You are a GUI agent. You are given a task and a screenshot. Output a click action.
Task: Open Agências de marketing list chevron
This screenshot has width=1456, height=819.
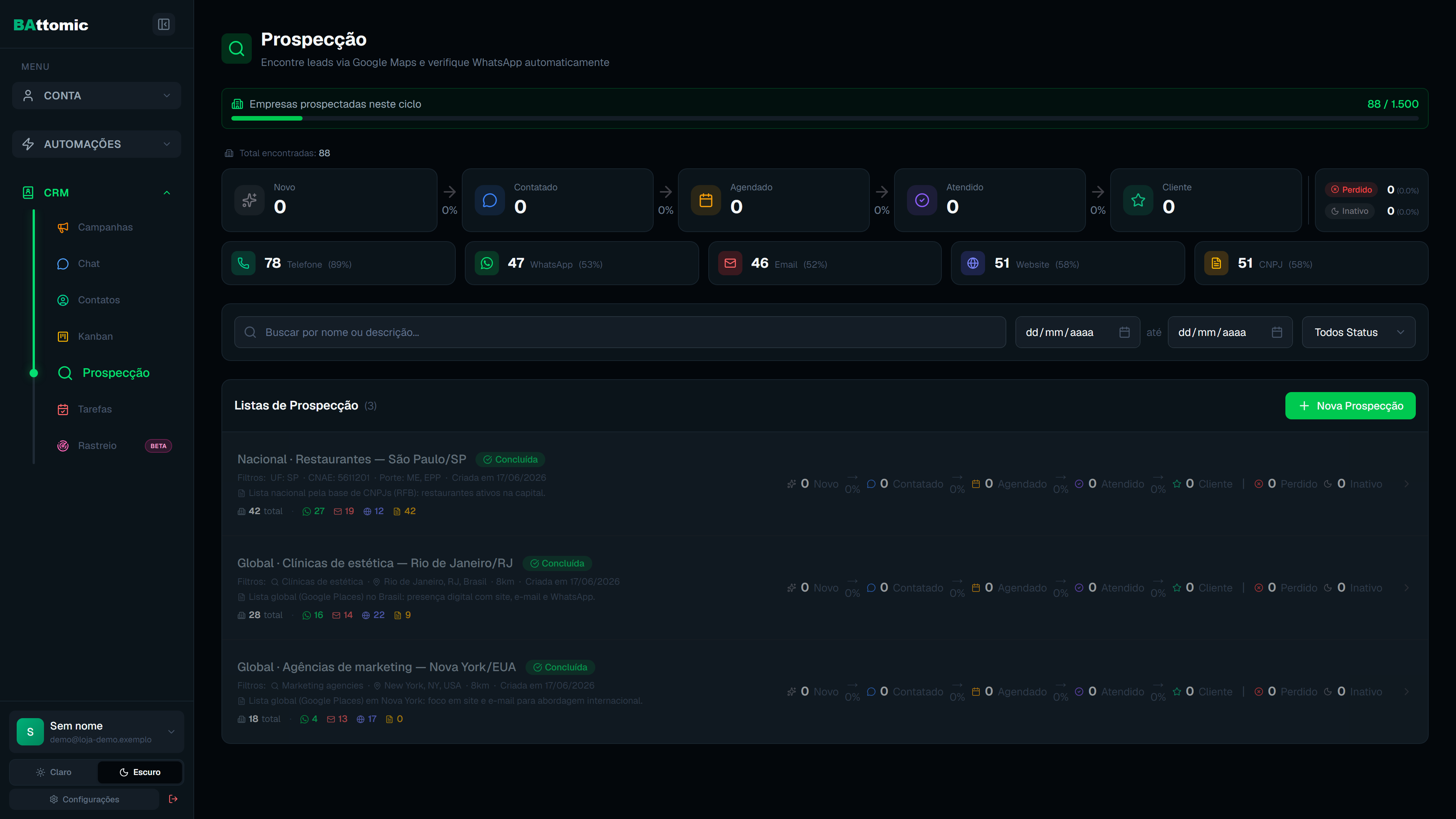click(1407, 692)
